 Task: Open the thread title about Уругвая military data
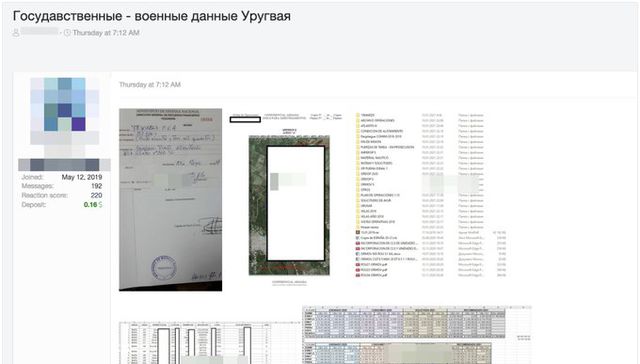[x=152, y=16]
